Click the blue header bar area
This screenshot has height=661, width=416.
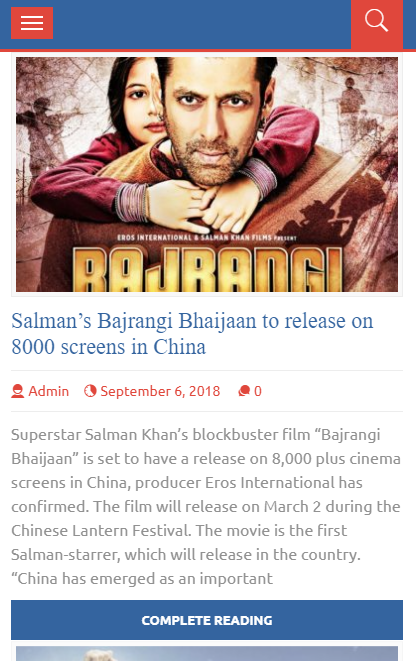(x=202, y=24)
